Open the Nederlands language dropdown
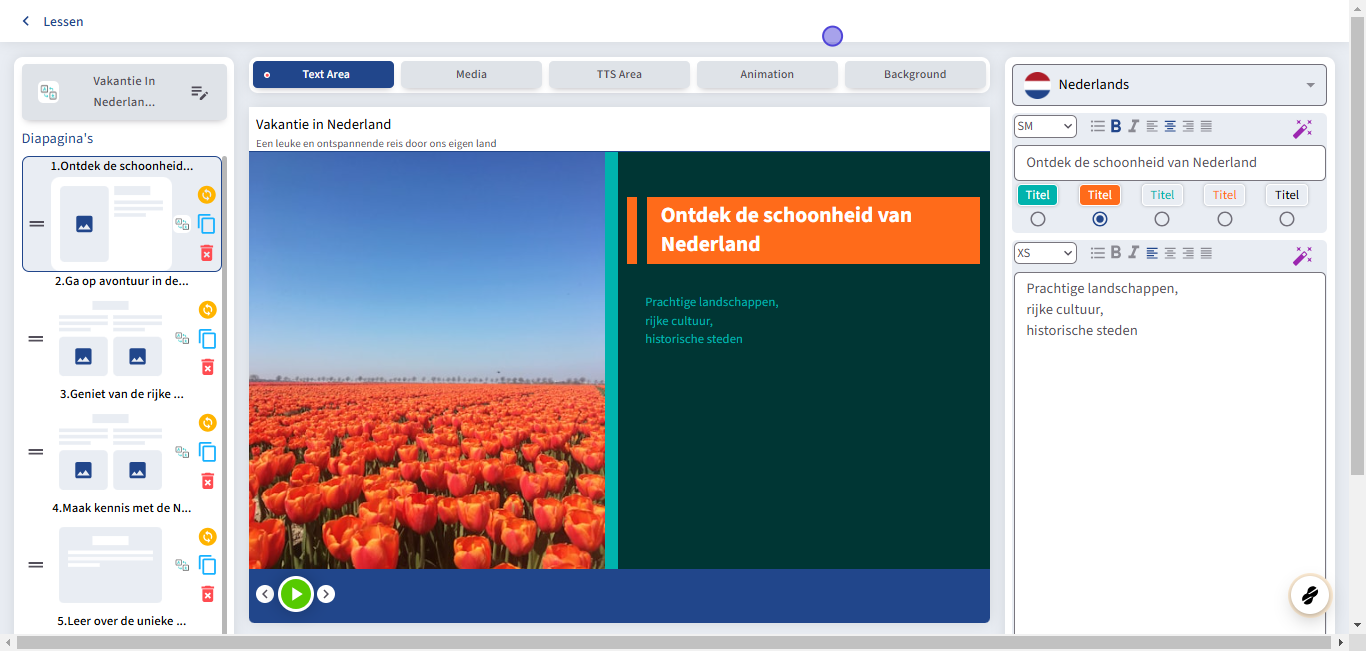The width and height of the screenshot is (1366, 651). pyautogui.click(x=1169, y=85)
